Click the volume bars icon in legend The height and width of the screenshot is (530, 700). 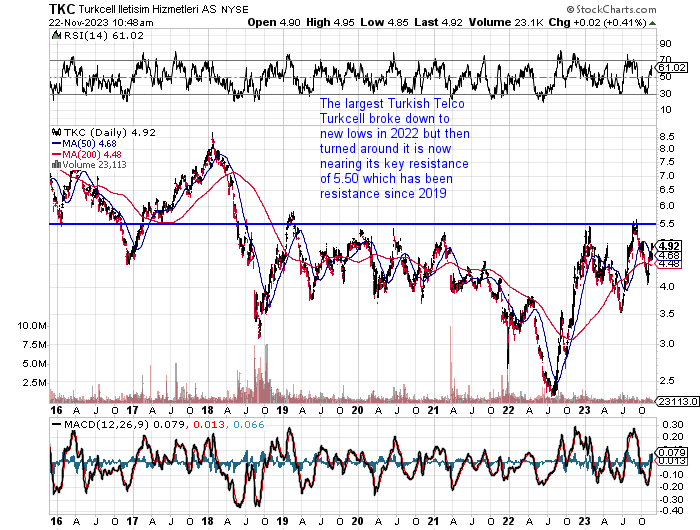click(57, 164)
